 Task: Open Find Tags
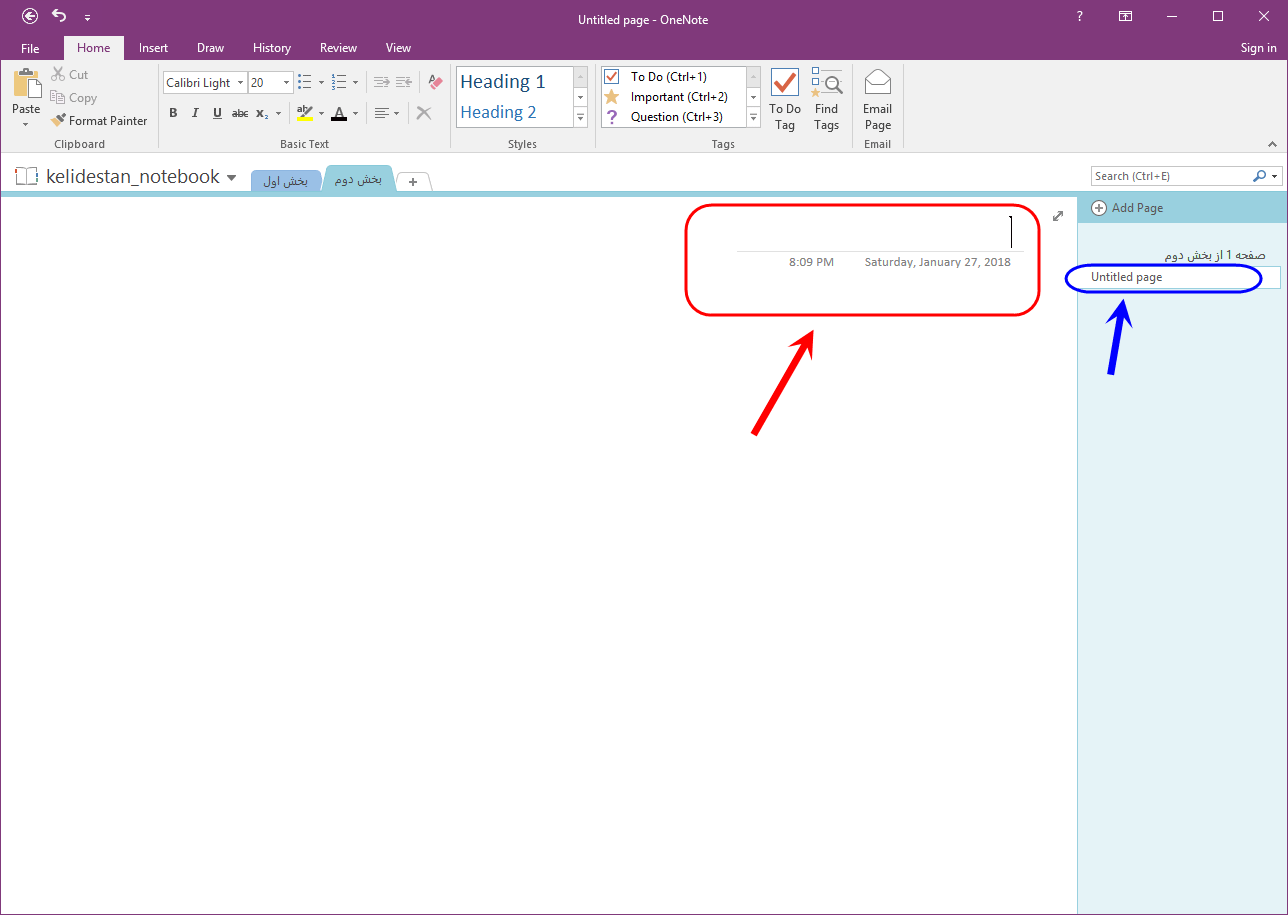coord(826,100)
